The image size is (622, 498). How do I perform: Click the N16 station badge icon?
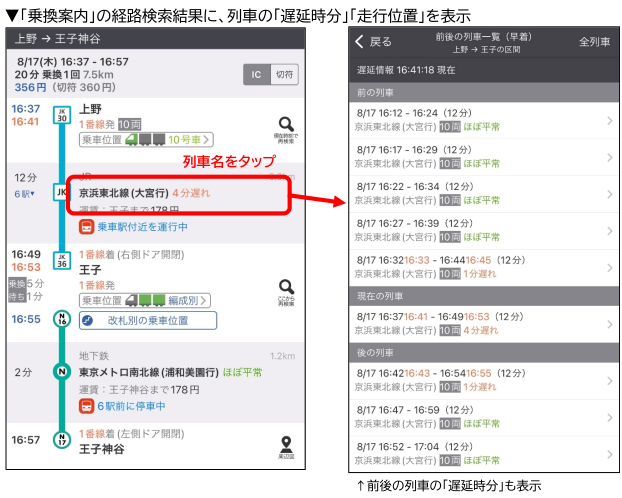pyautogui.click(x=61, y=321)
